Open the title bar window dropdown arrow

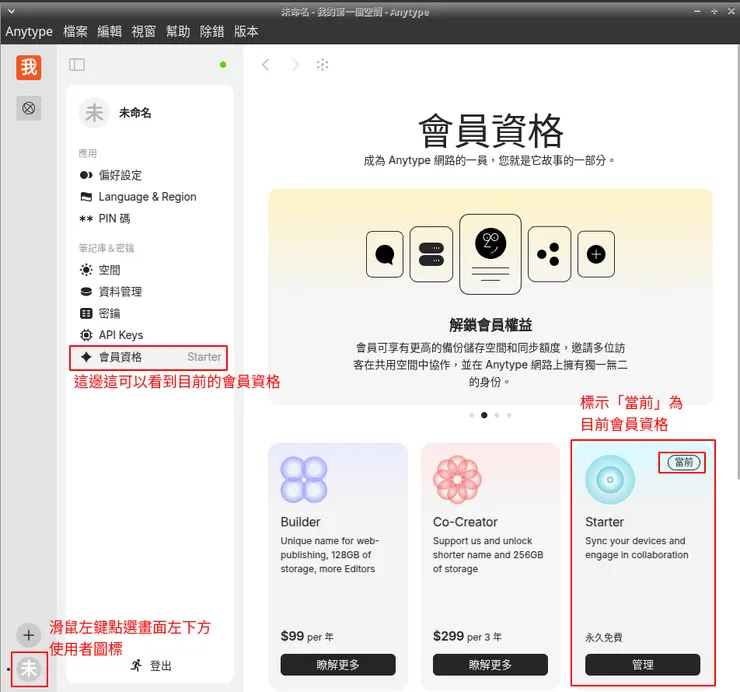[x=12, y=11]
